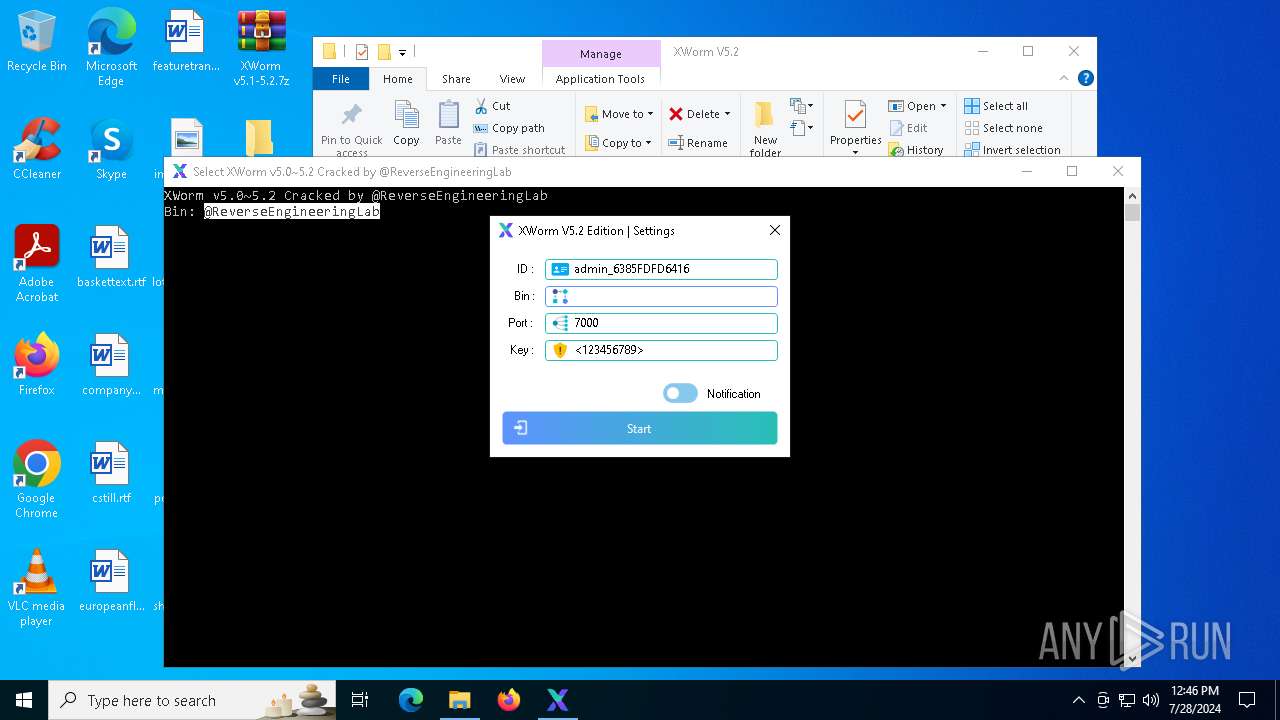
Task: Click the History command
Action: pos(916,150)
